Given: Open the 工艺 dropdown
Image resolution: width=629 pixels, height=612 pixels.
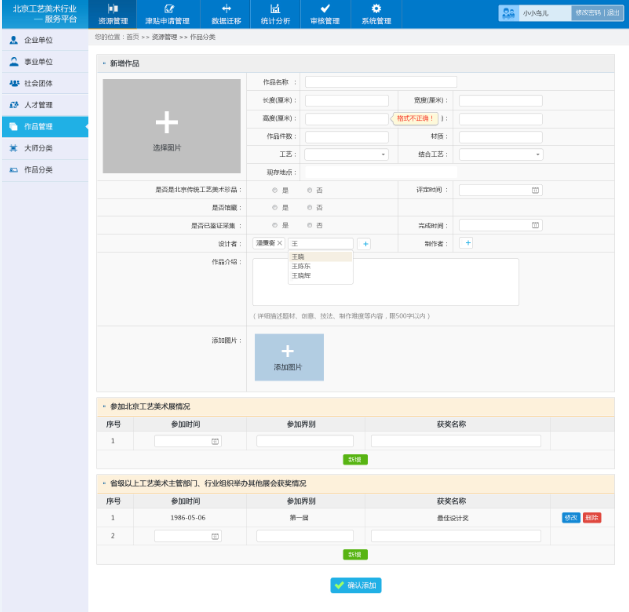Looking at the screenshot, I should (x=346, y=155).
